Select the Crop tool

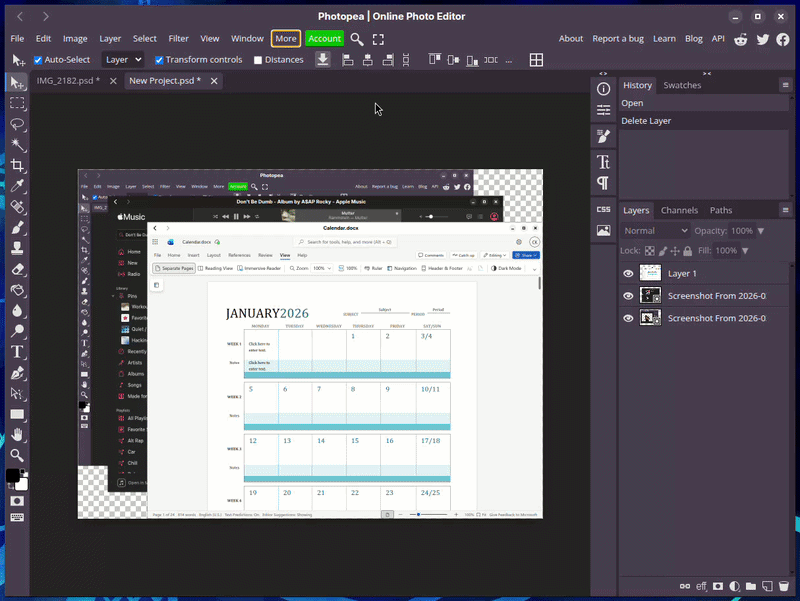18,165
